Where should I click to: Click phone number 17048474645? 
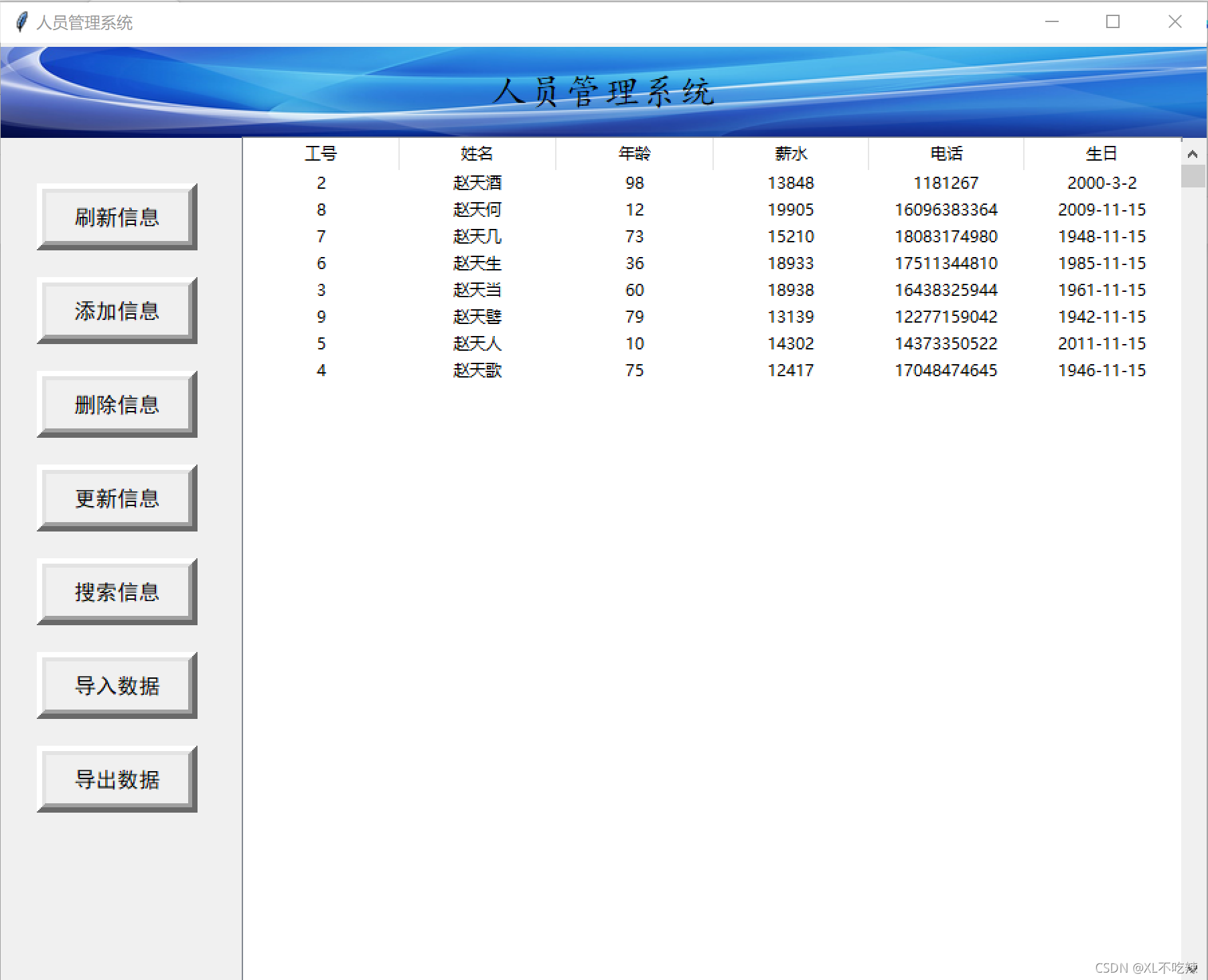pos(946,370)
